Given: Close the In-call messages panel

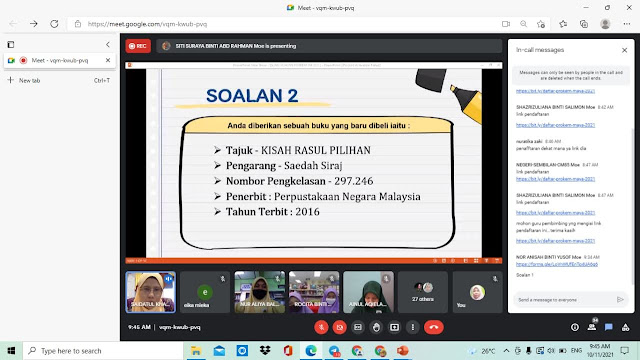Looking at the screenshot, I should (x=624, y=50).
